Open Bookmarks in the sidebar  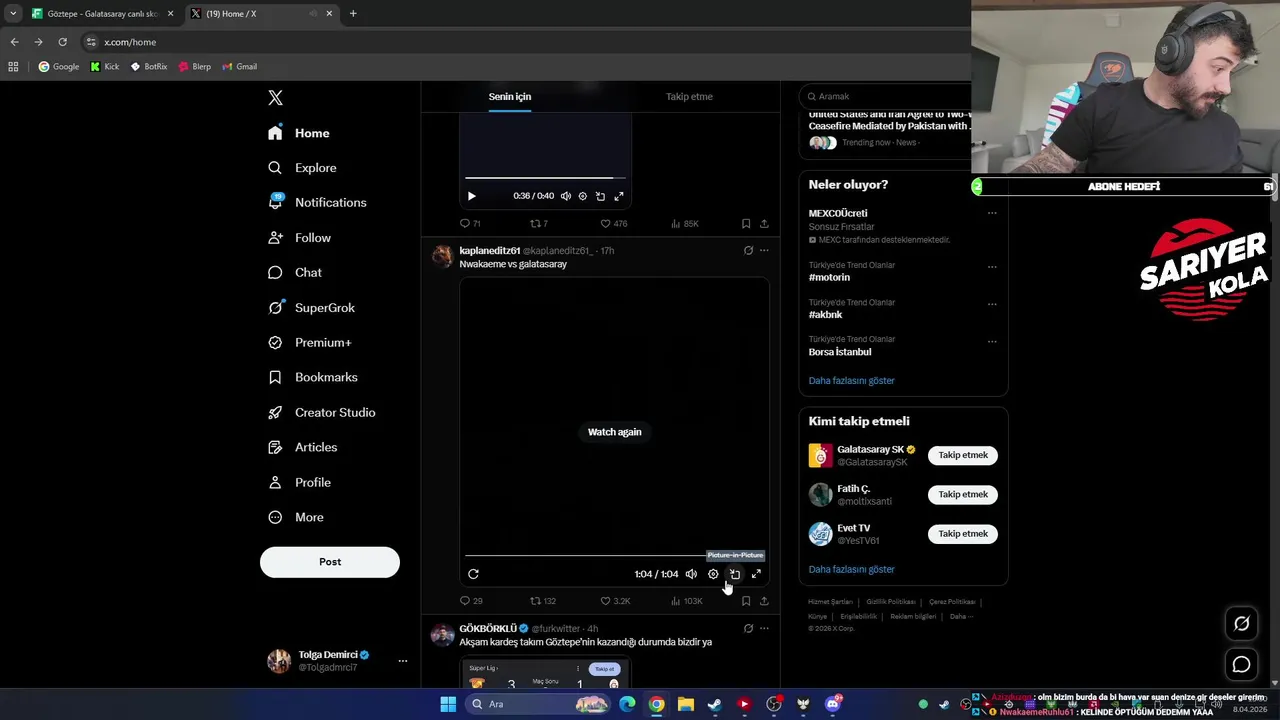point(312,377)
